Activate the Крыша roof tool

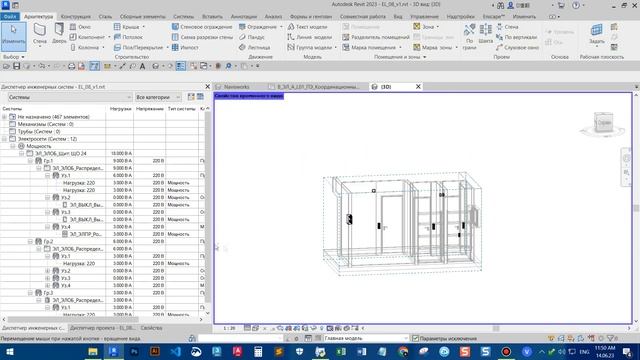click(127, 27)
